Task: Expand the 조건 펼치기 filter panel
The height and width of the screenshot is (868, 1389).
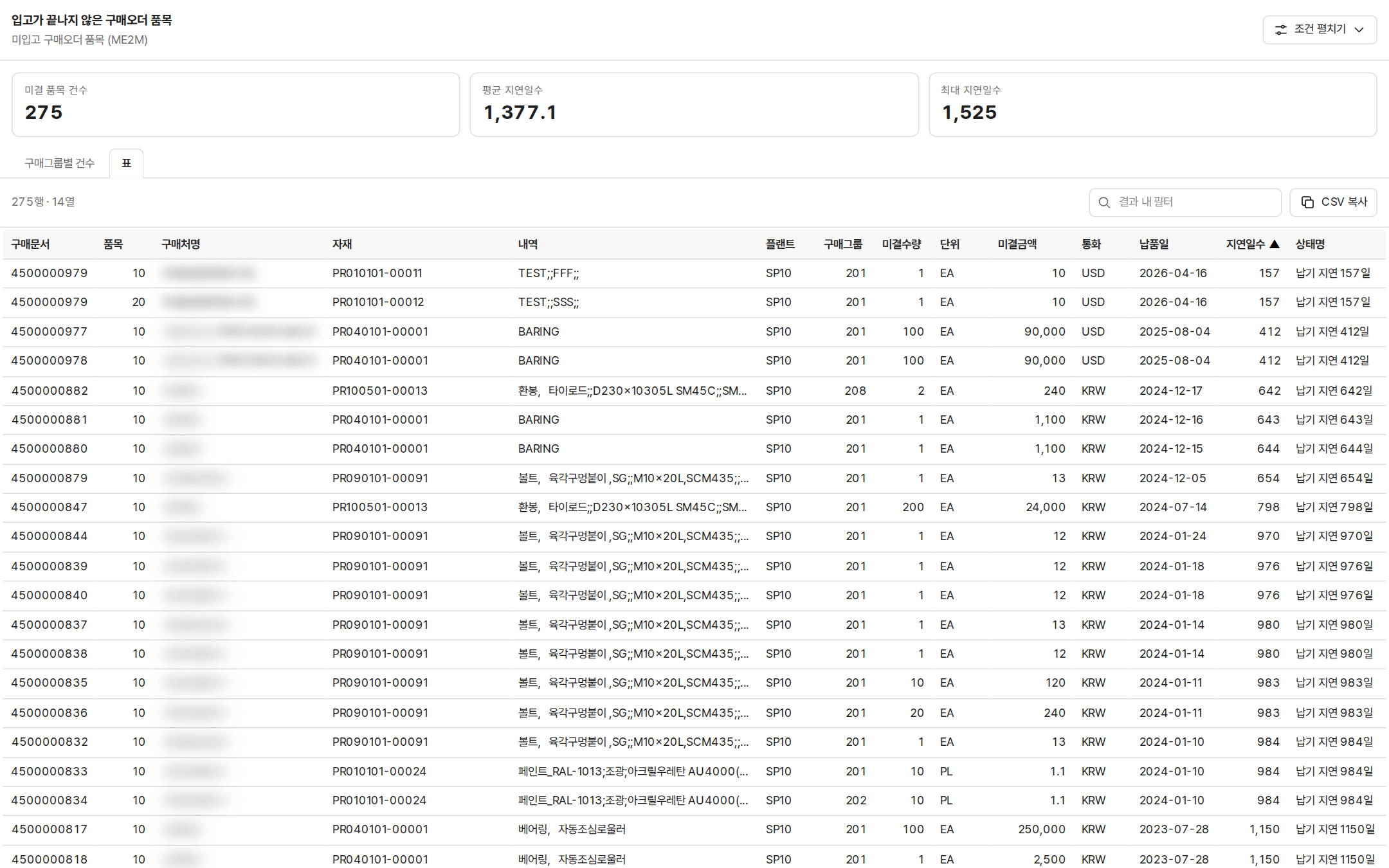Action: tap(1320, 30)
